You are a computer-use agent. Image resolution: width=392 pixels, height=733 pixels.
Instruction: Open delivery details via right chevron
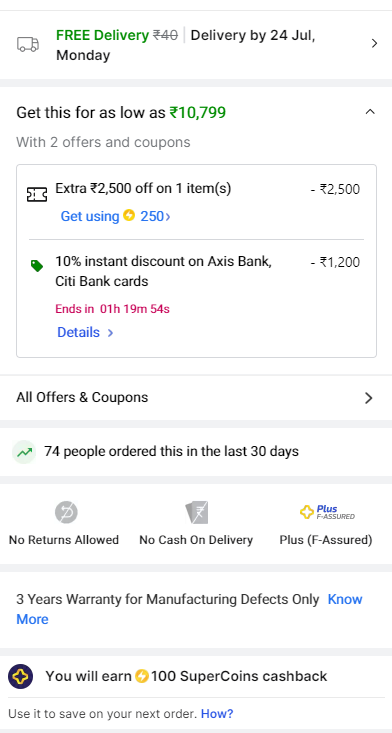374,43
